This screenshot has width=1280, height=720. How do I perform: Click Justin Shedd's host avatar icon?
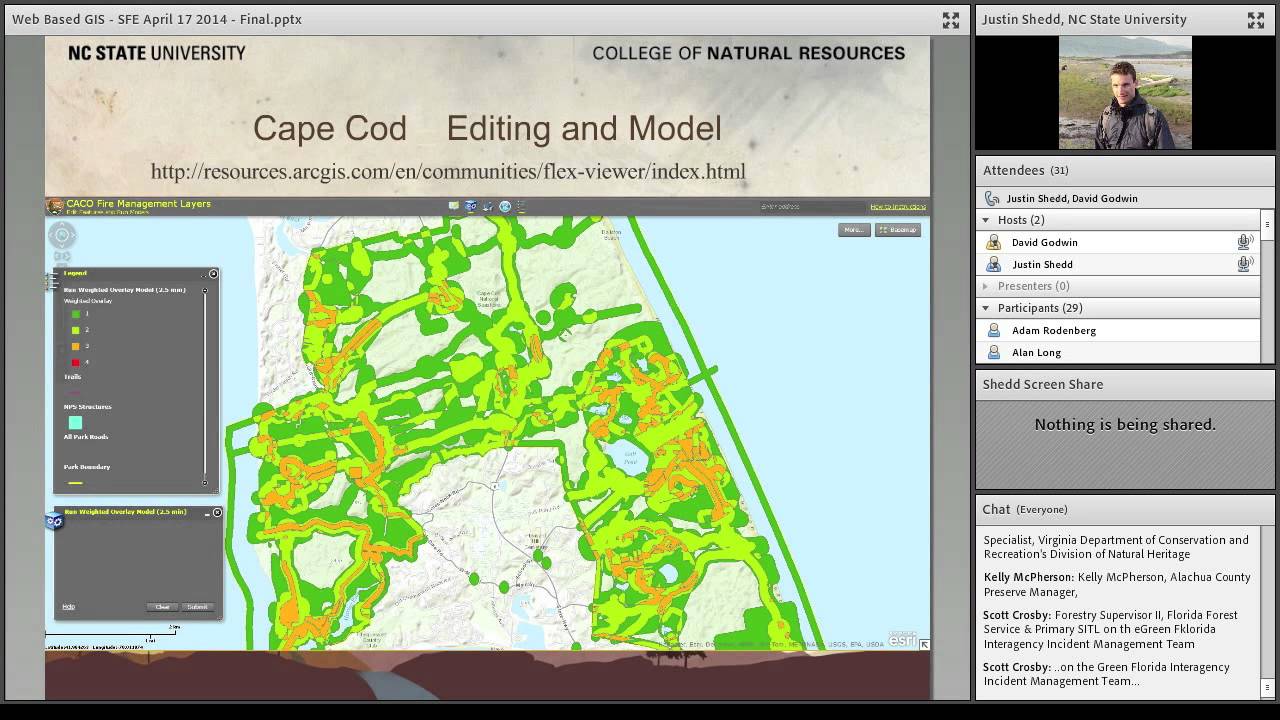pos(993,264)
